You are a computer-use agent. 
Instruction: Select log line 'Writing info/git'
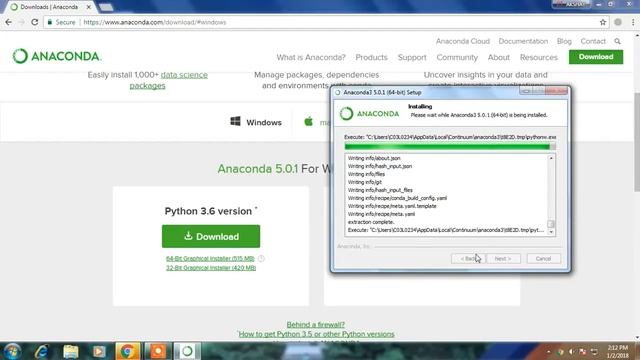click(364, 182)
